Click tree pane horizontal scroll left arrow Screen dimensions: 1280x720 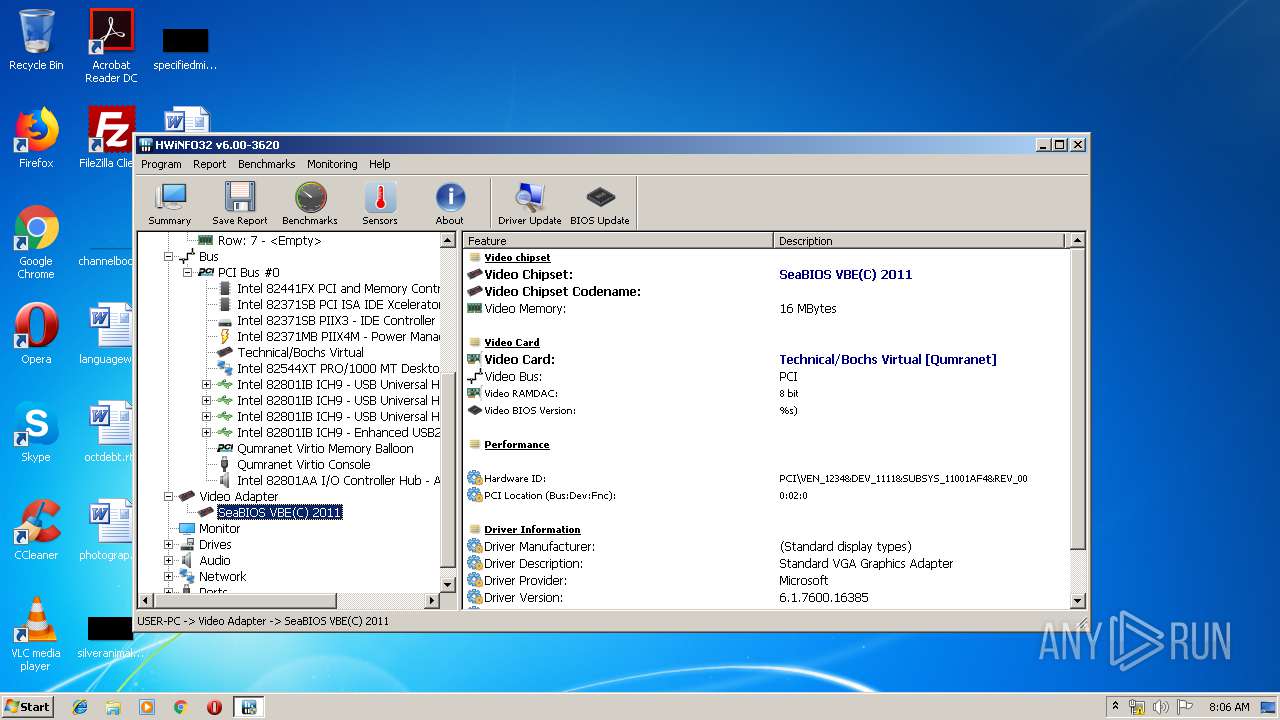(x=146, y=601)
